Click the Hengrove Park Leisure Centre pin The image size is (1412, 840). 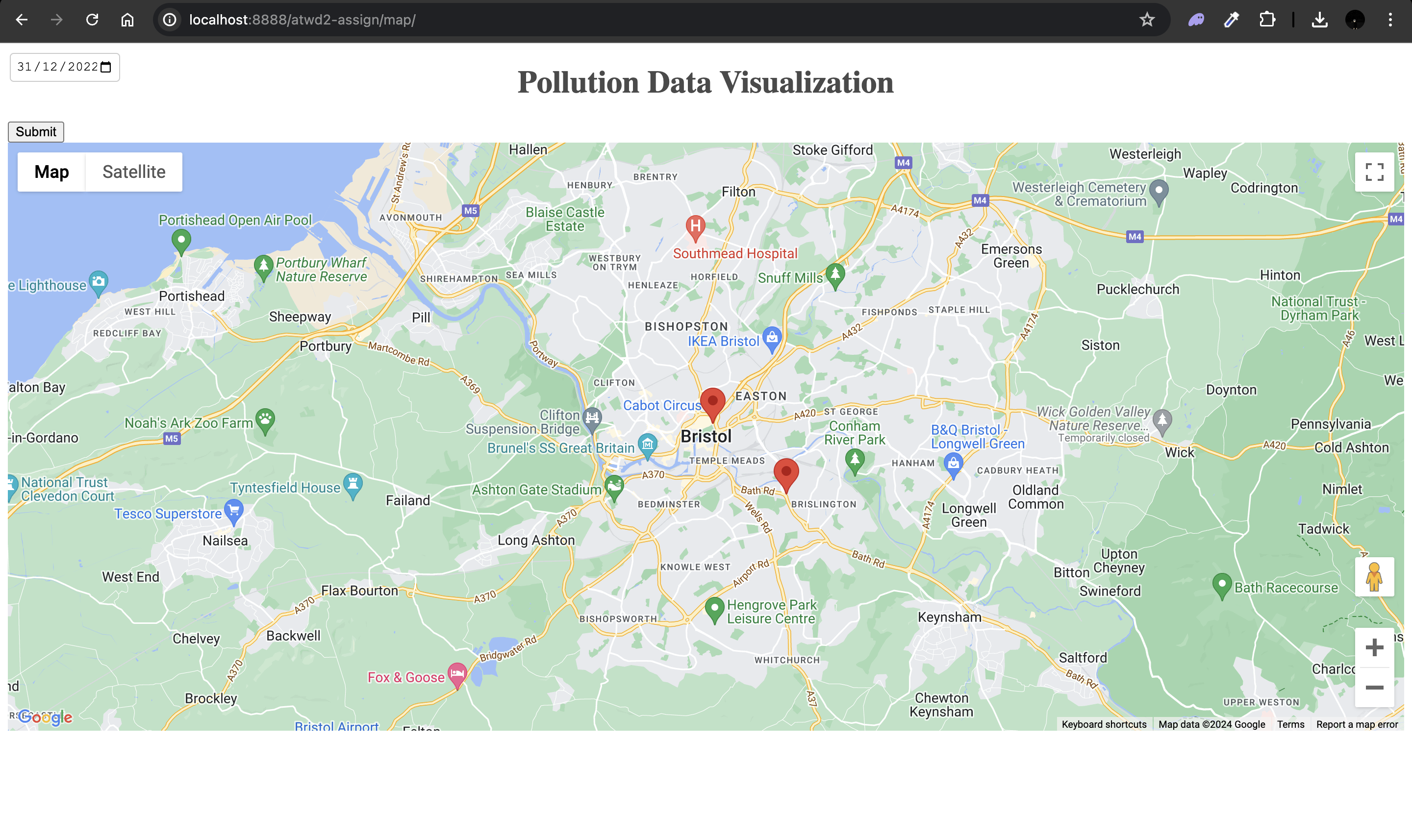[x=714, y=610]
